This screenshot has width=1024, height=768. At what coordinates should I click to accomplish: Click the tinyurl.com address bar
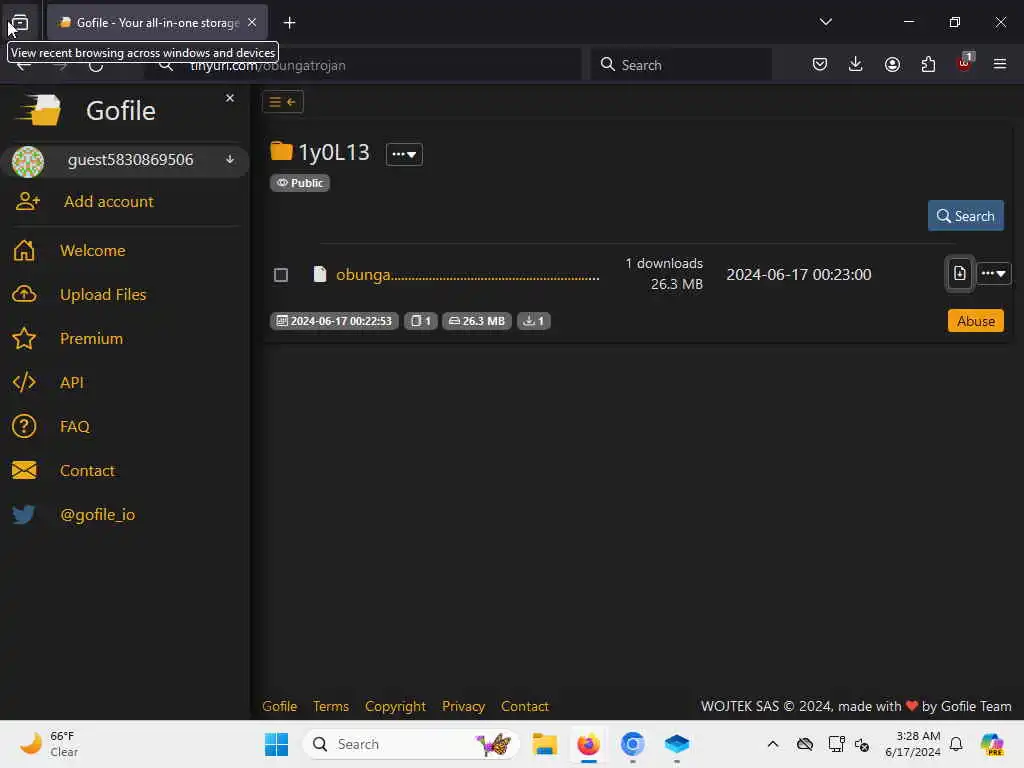coord(363,65)
